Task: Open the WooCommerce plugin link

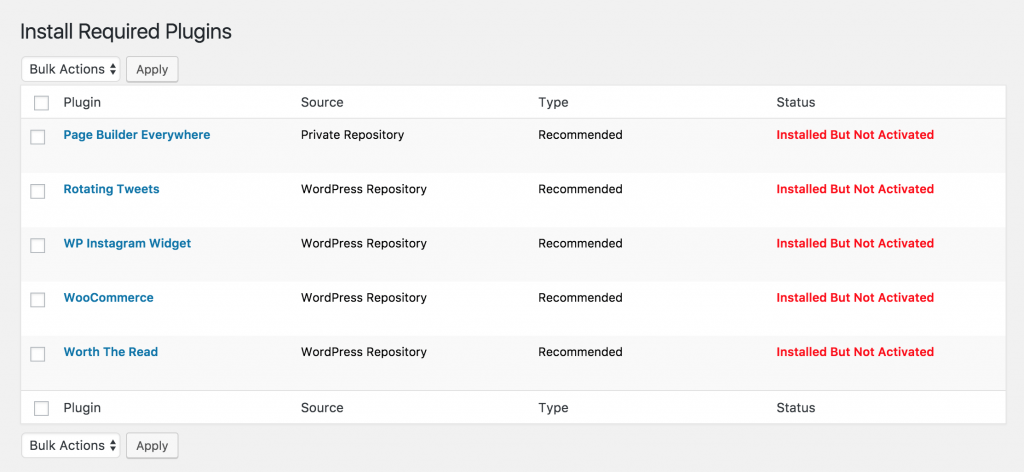Action: pyautogui.click(x=108, y=298)
